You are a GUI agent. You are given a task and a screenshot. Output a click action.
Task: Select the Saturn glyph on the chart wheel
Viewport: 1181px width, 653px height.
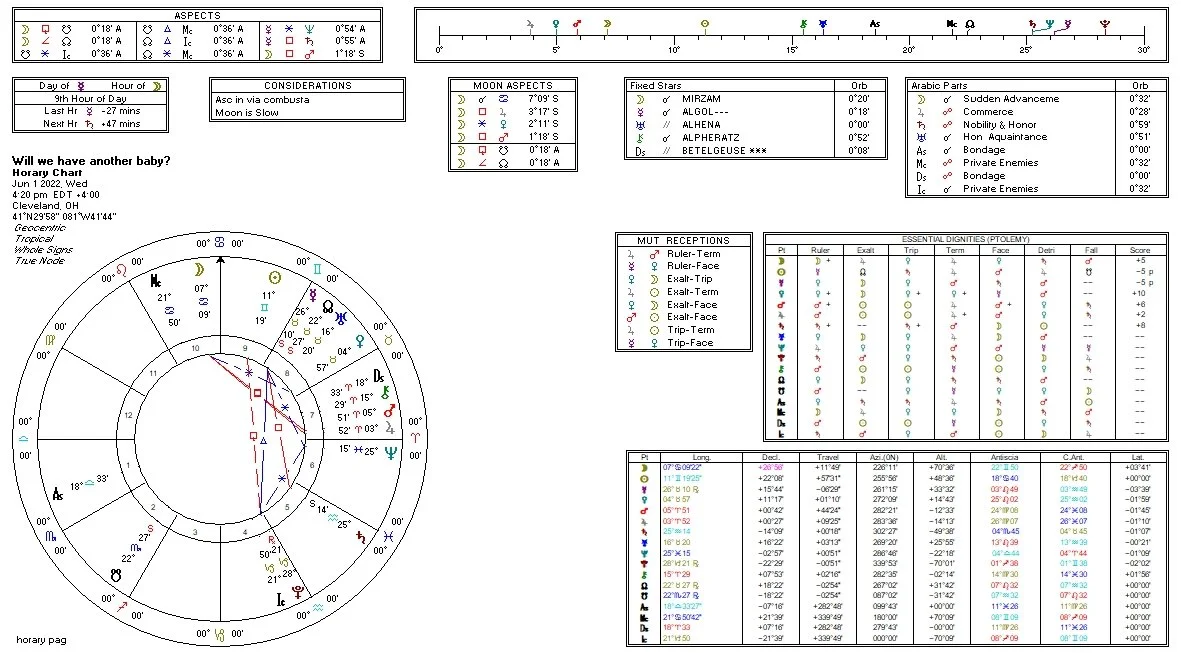[362, 538]
